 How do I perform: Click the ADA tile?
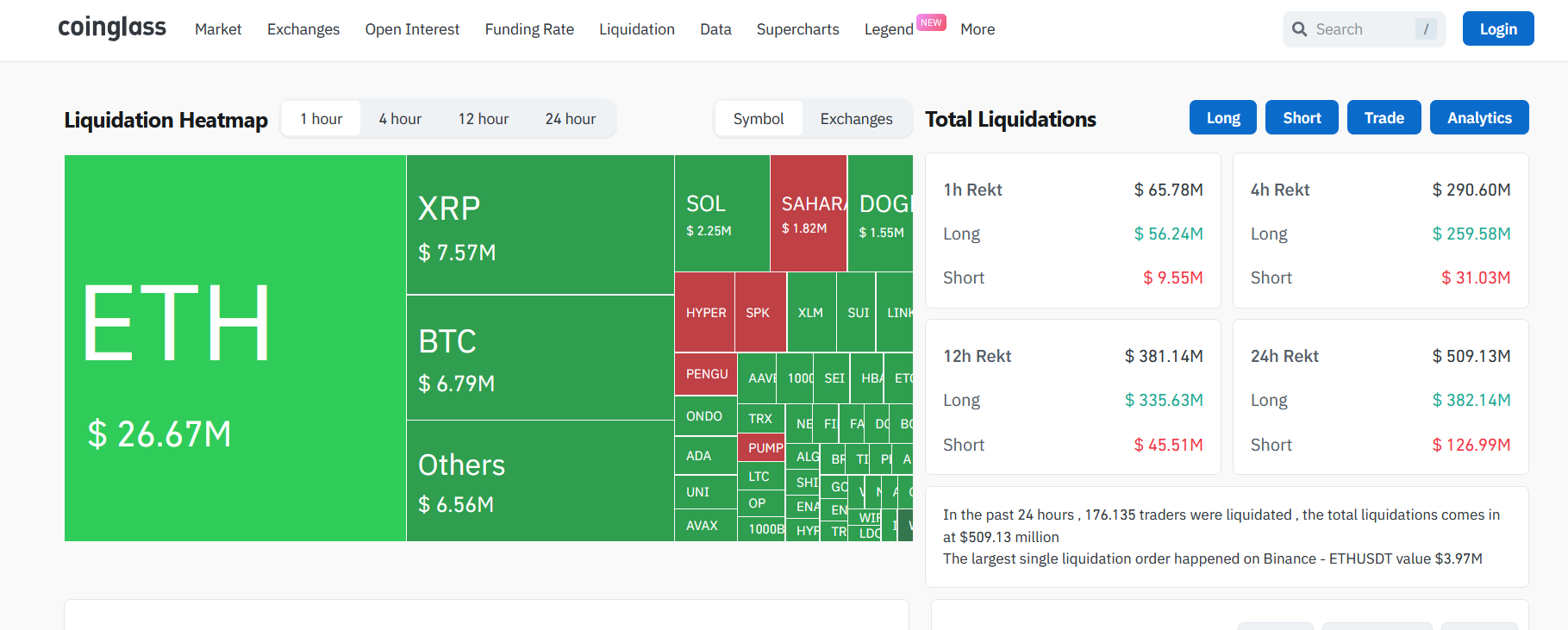coord(706,455)
